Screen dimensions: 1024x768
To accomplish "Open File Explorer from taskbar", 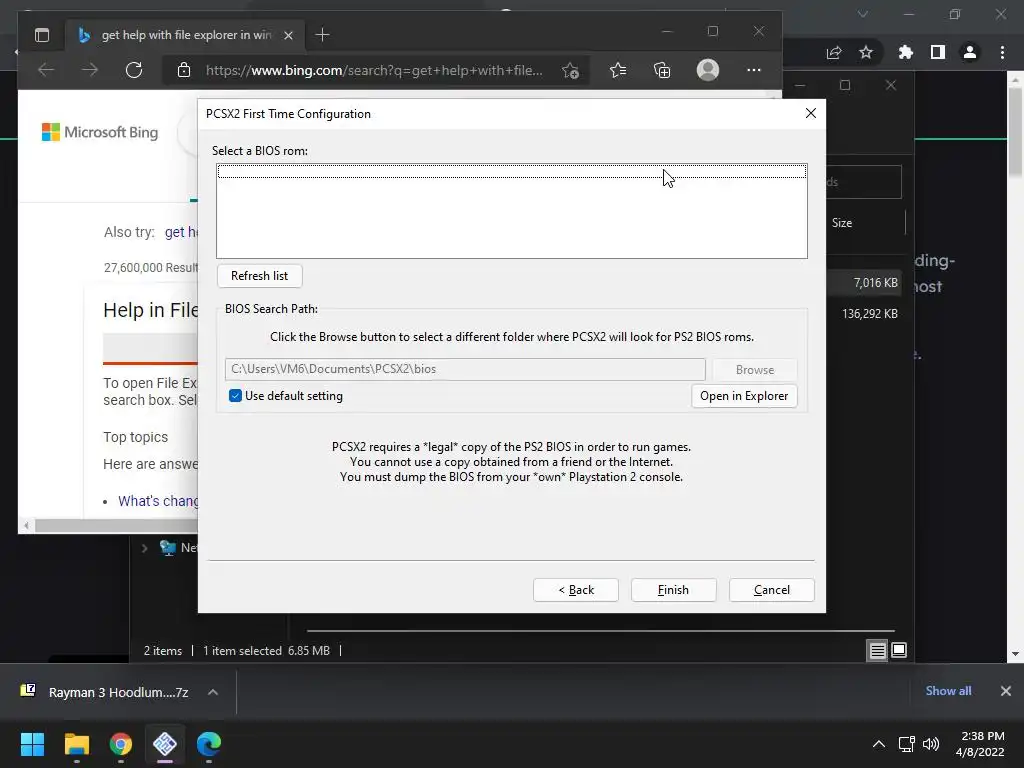I will (x=76, y=744).
